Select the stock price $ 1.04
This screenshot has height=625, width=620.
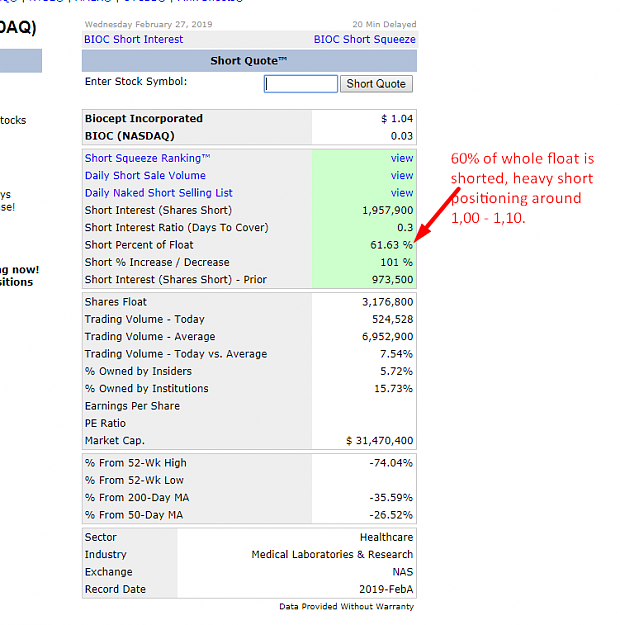tap(397, 119)
